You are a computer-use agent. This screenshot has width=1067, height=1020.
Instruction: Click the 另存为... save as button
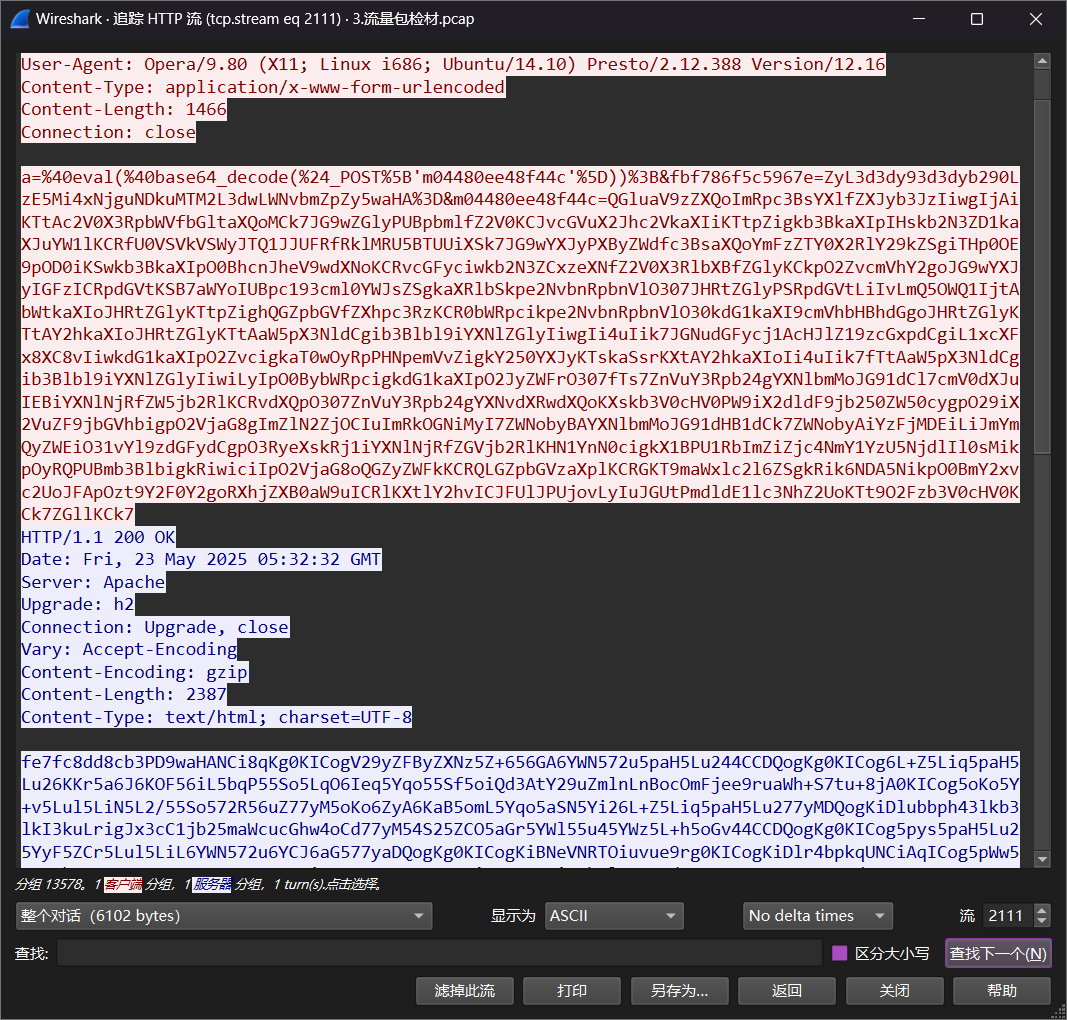tap(679, 991)
